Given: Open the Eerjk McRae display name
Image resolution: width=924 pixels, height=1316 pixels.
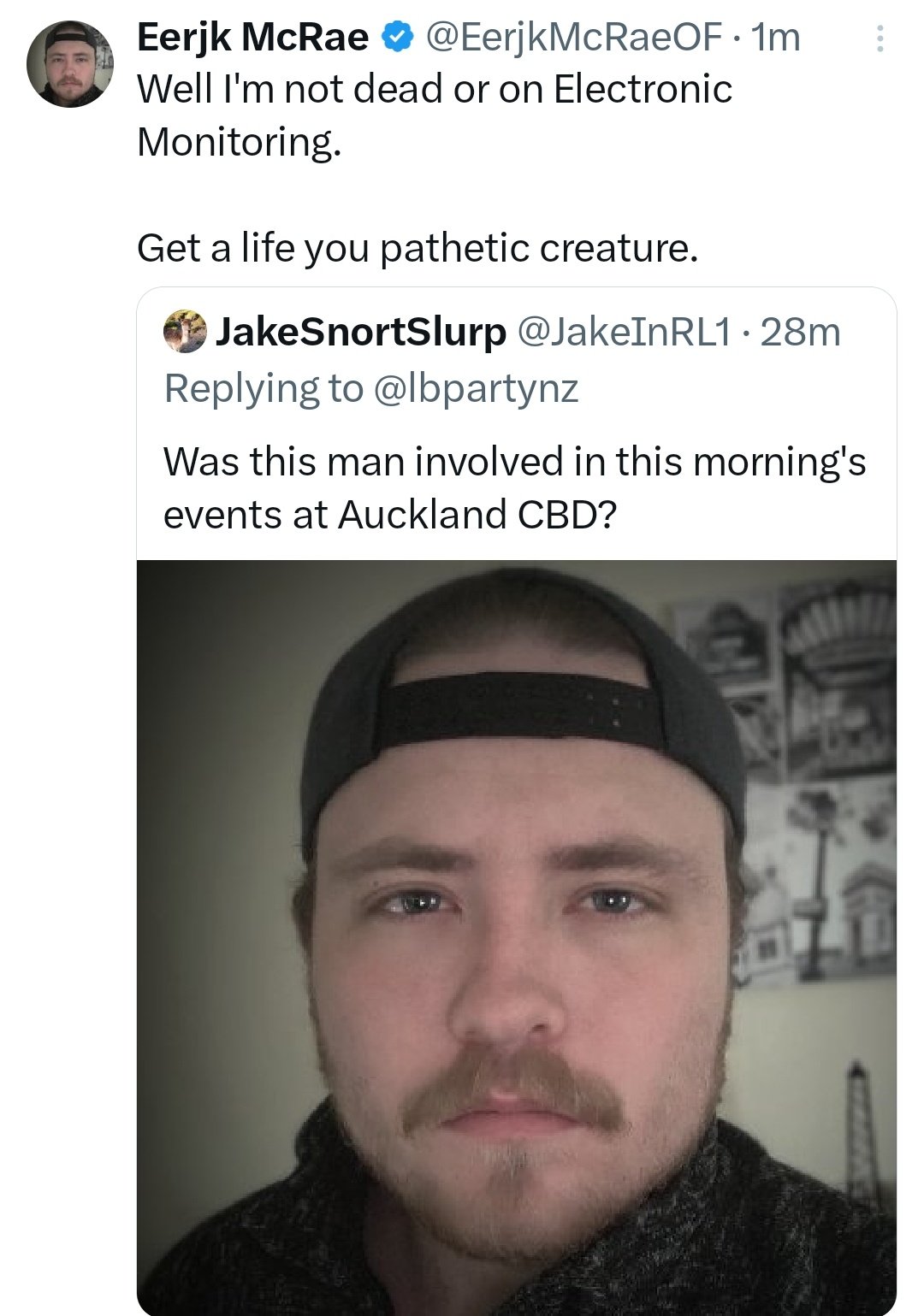Looking at the screenshot, I should (x=253, y=37).
